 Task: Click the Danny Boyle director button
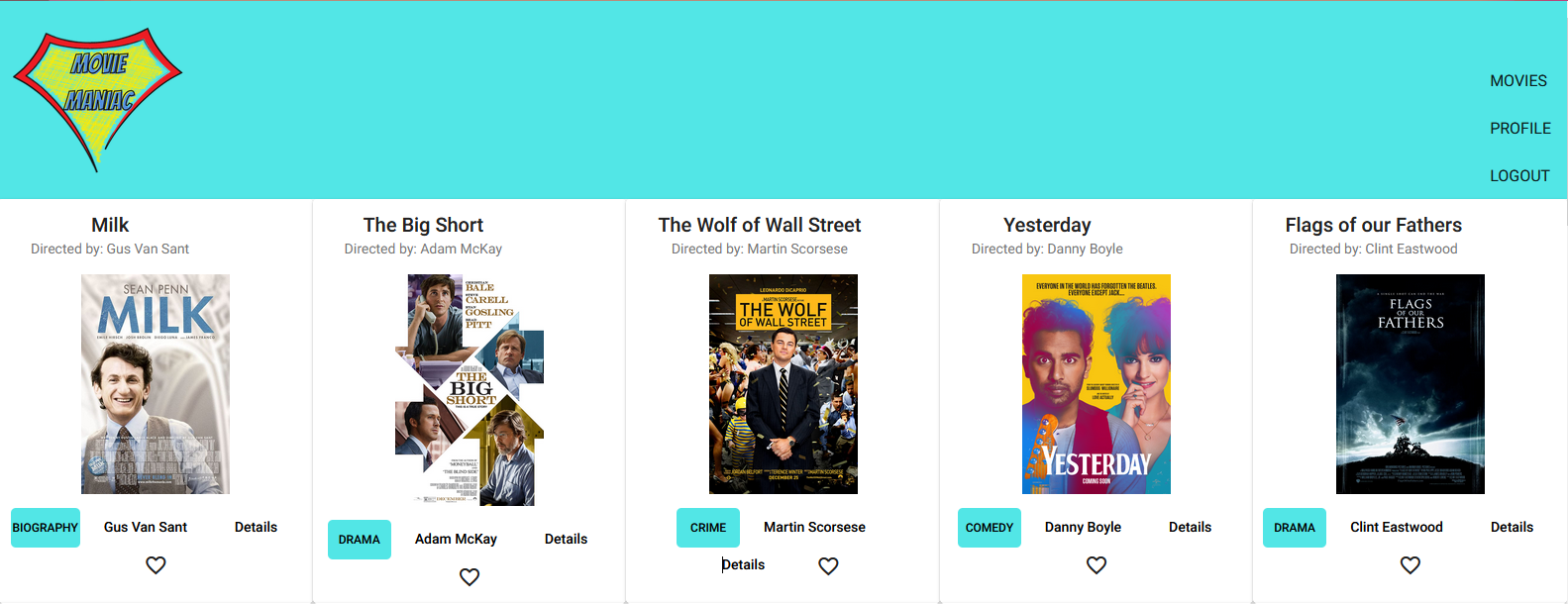(1083, 528)
